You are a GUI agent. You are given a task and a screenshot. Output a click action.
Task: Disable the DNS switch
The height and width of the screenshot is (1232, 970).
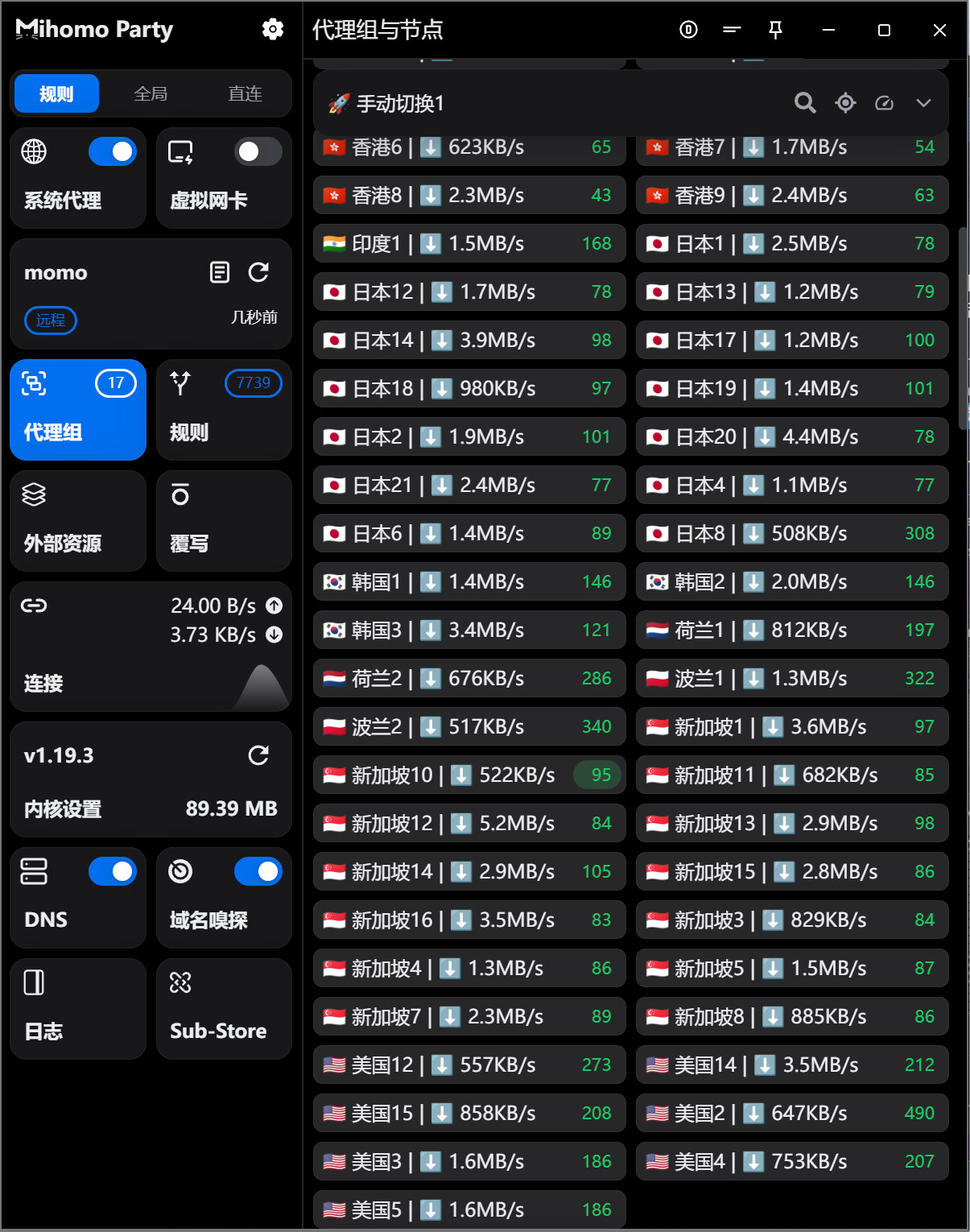(x=112, y=871)
